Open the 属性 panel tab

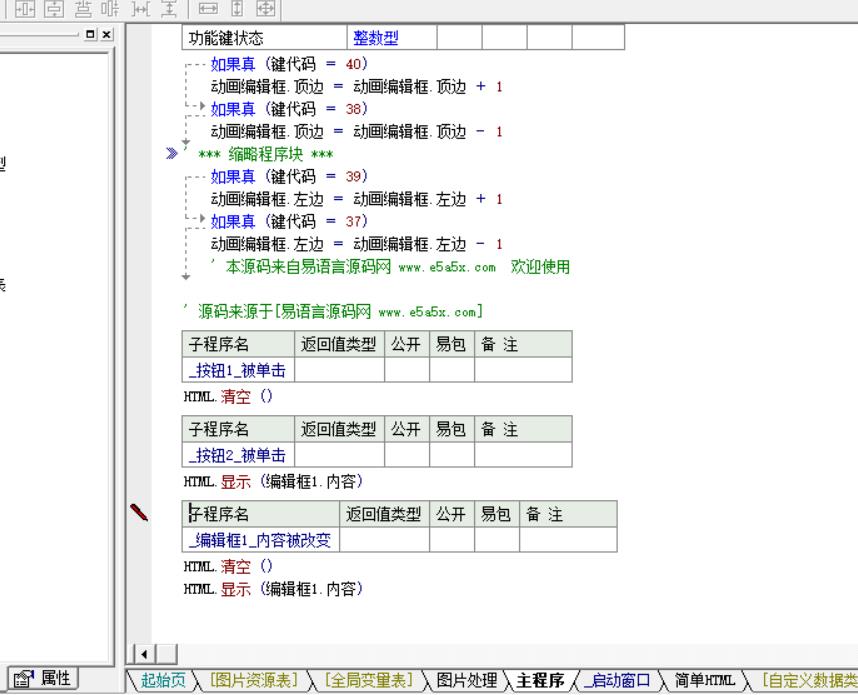[x=43, y=679]
